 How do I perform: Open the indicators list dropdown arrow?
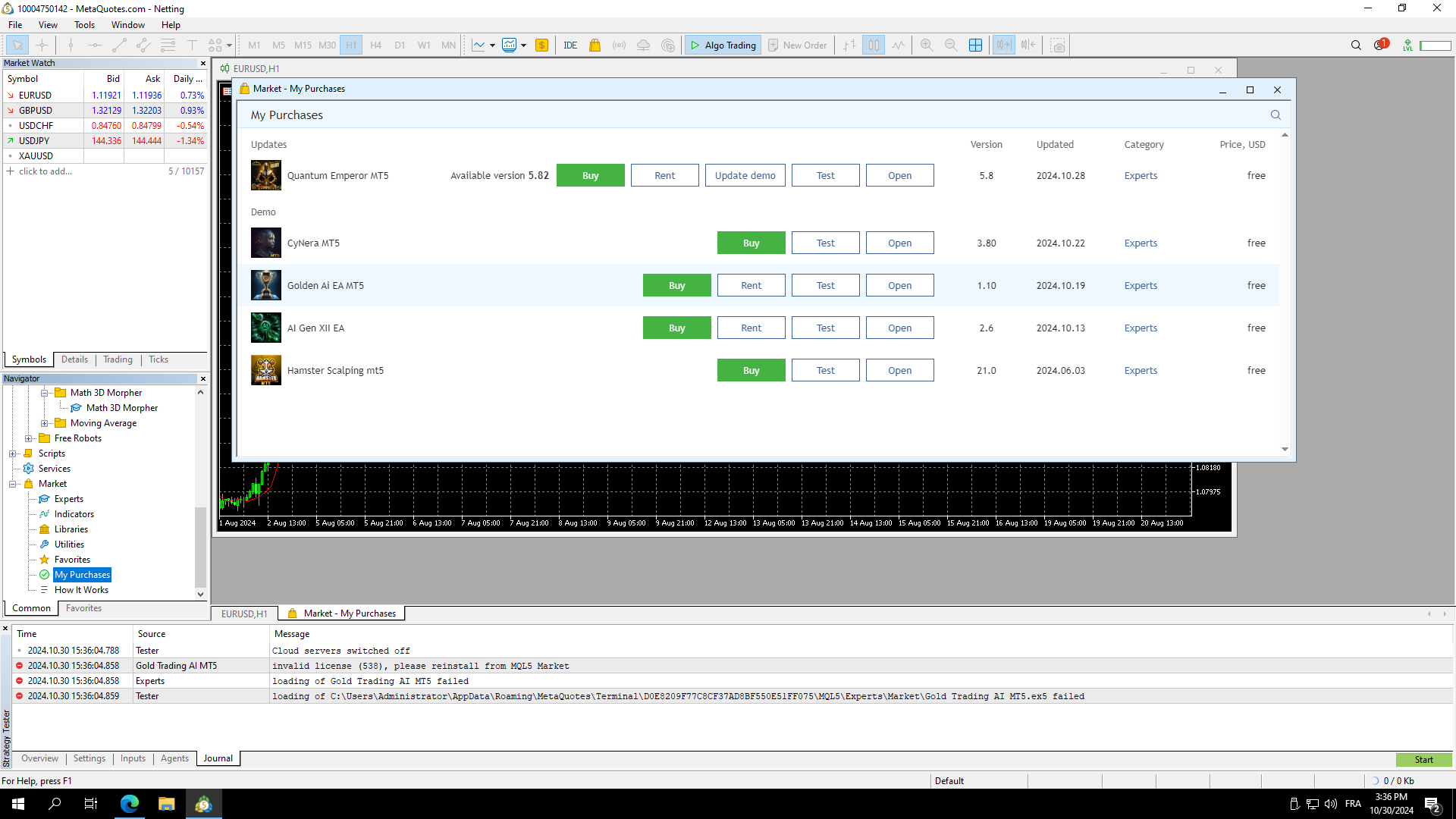pyautogui.click(x=492, y=45)
